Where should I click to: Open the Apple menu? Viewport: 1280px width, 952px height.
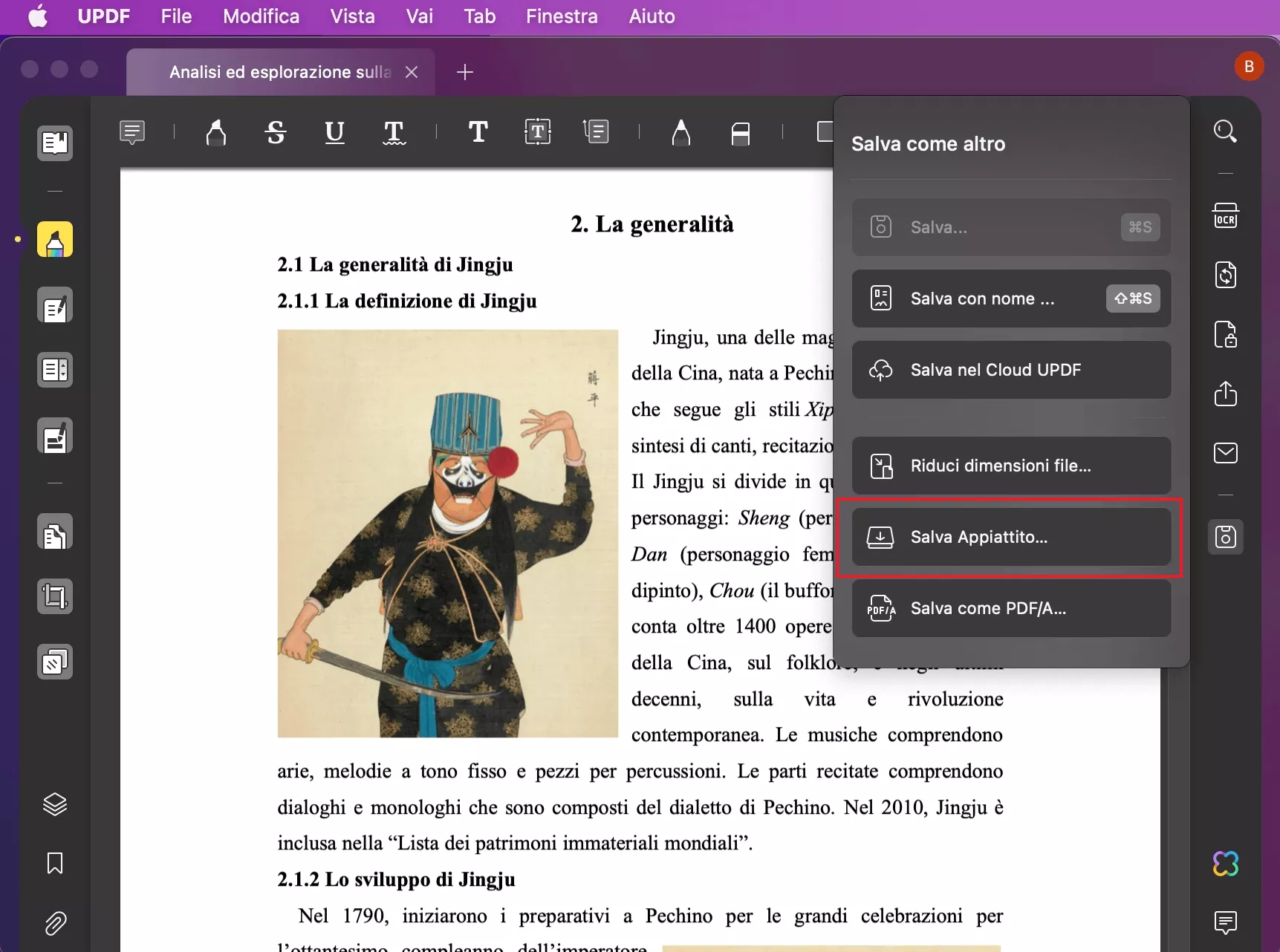coord(38,16)
